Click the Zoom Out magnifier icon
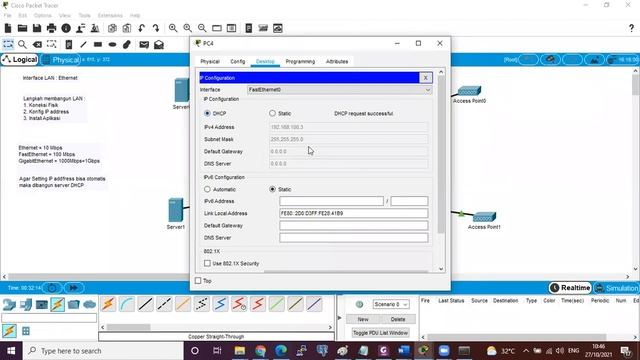This screenshot has height=360, width=640. [202, 28]
